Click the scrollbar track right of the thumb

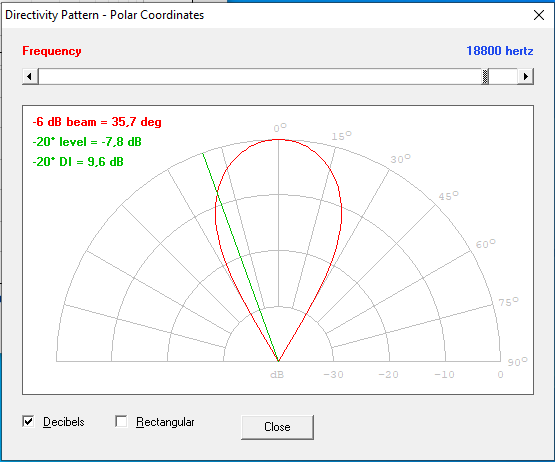(x=503, y=76)
